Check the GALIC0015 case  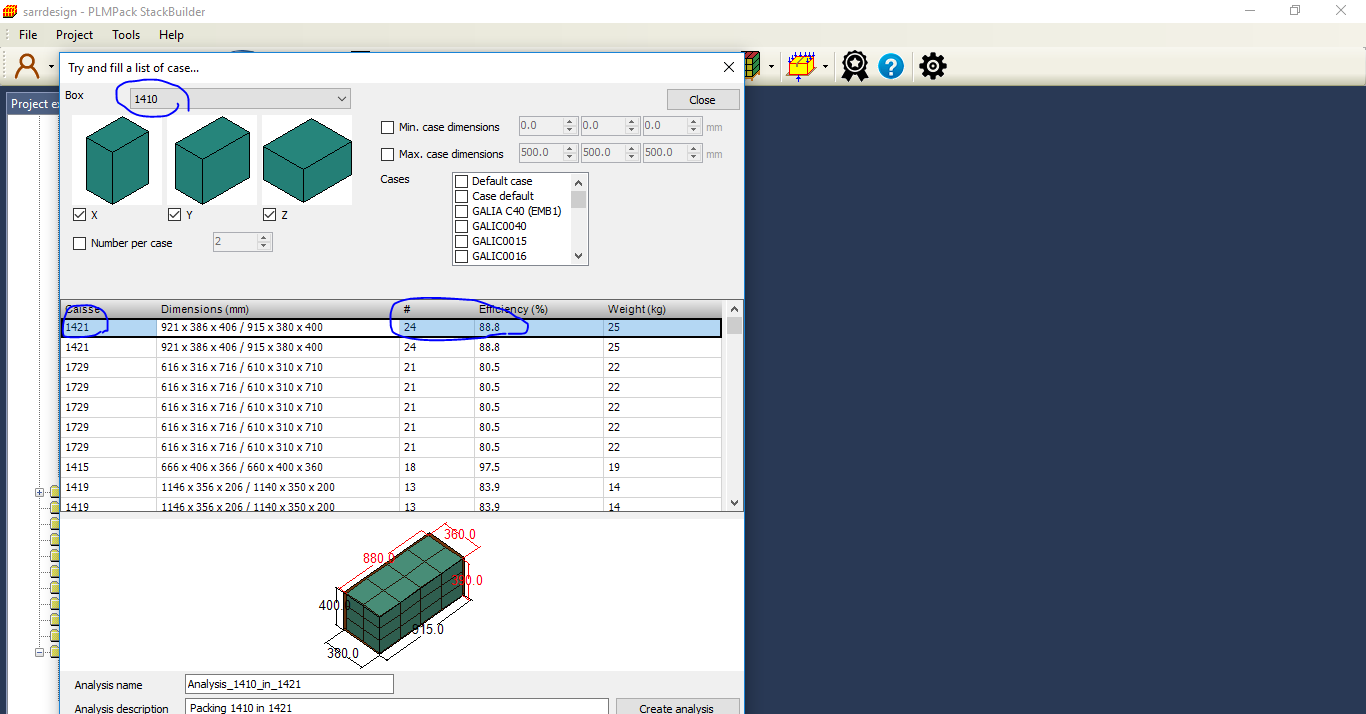click(462, 241)
